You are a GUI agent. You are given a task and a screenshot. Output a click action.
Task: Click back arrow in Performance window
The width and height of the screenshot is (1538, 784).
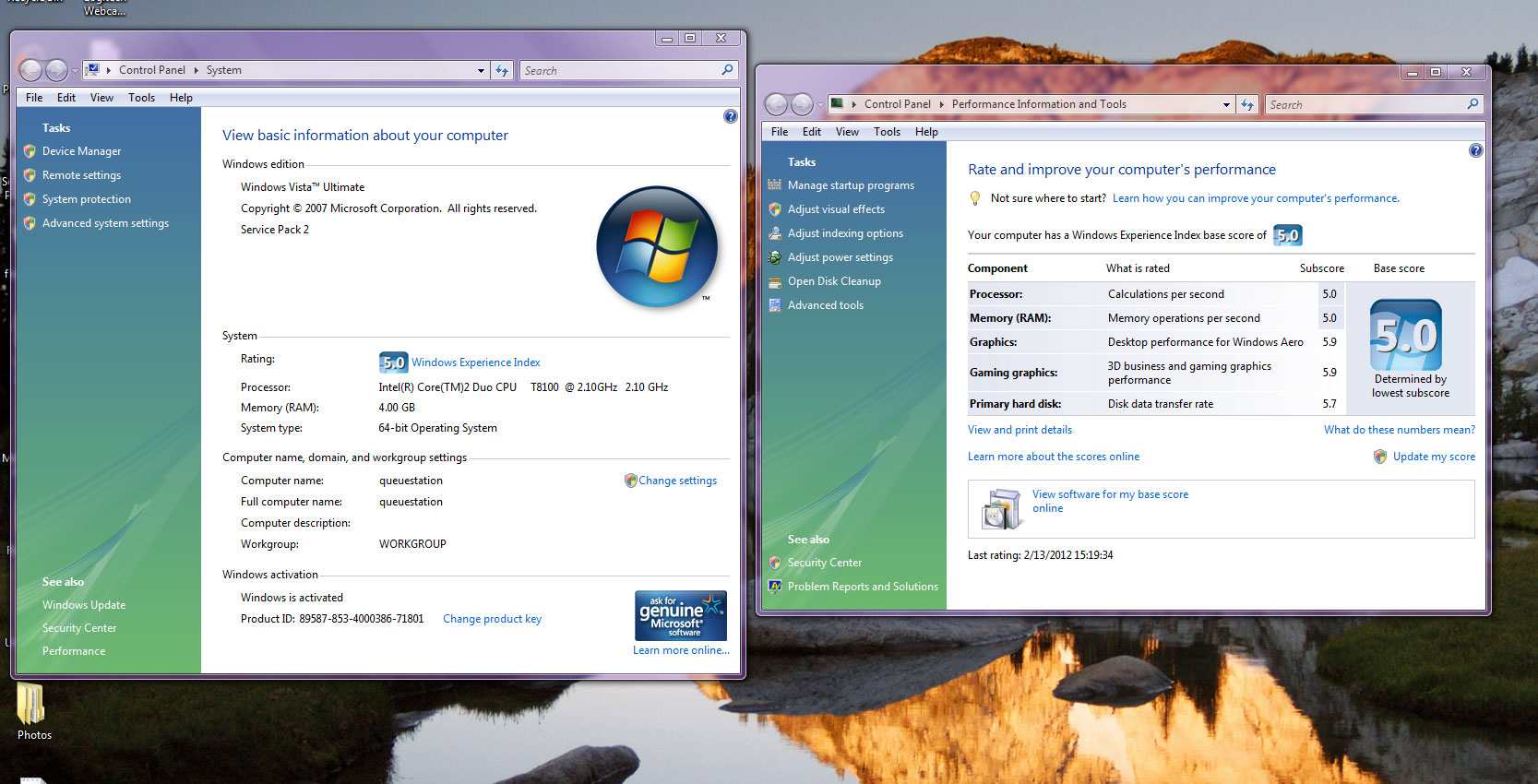click(x=777, y=104)
